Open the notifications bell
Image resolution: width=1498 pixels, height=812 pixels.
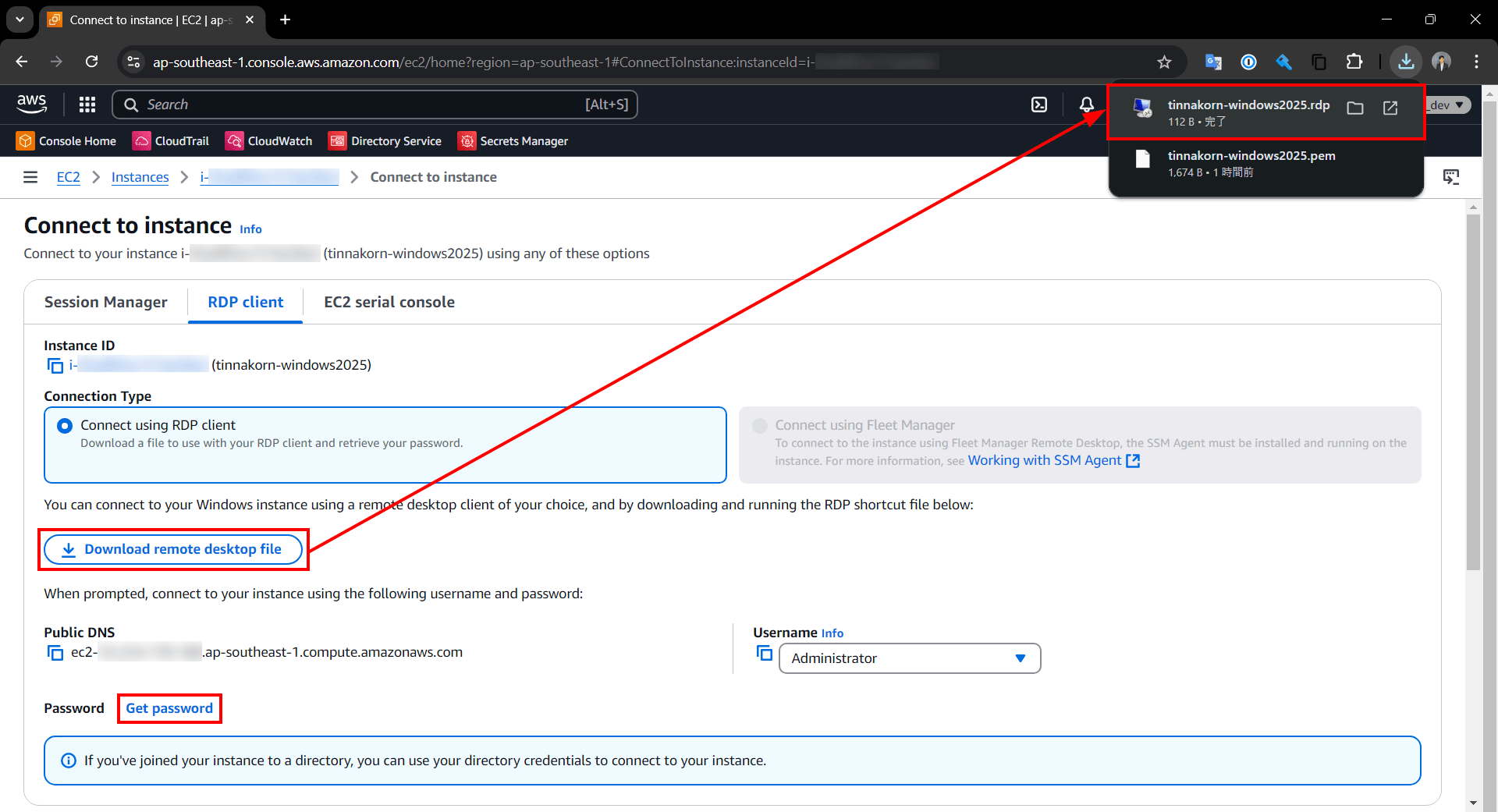(x=1086, y=105)
